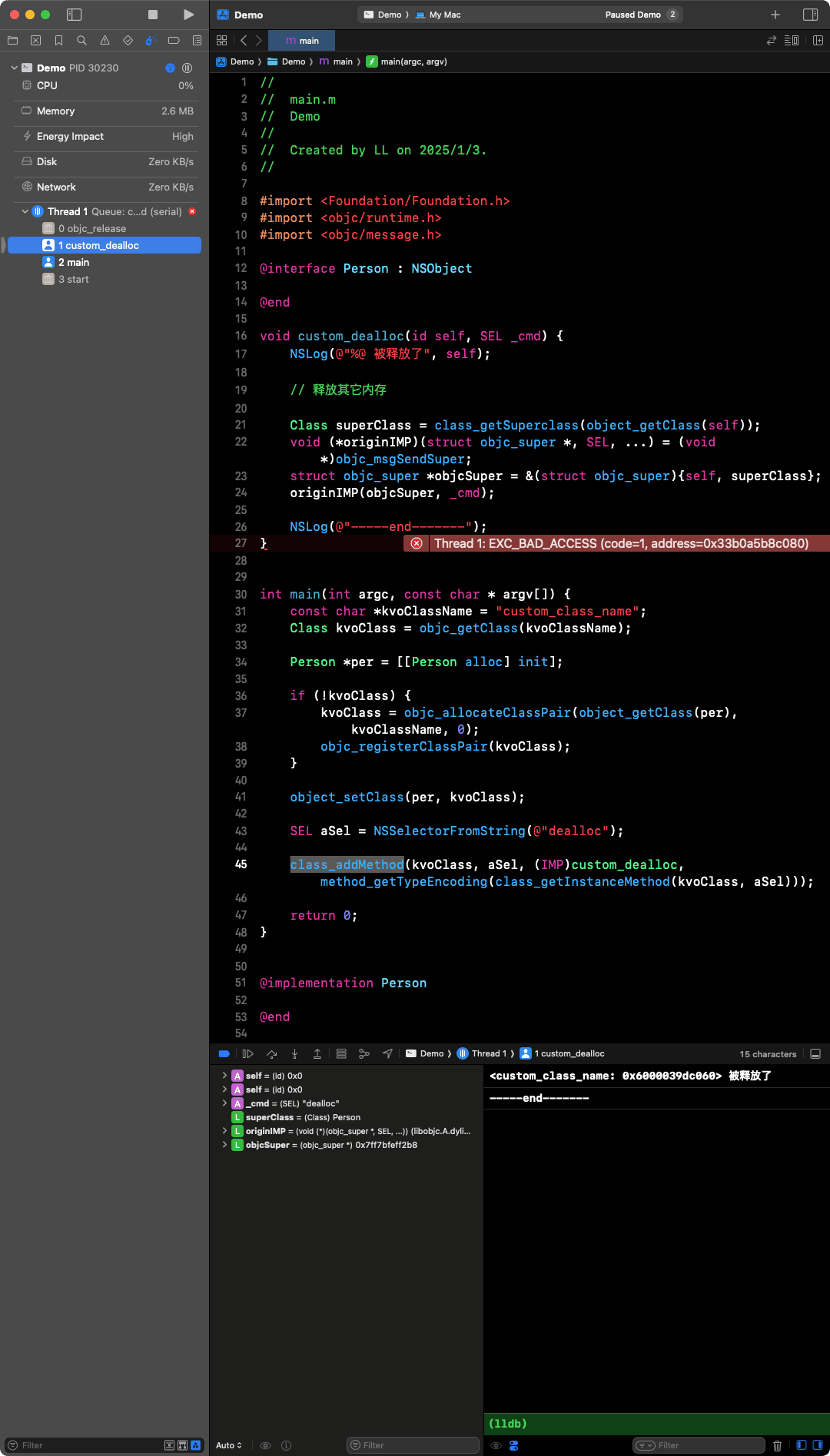
Task: Go forward in editor history
Action: (x=259, y=41)
